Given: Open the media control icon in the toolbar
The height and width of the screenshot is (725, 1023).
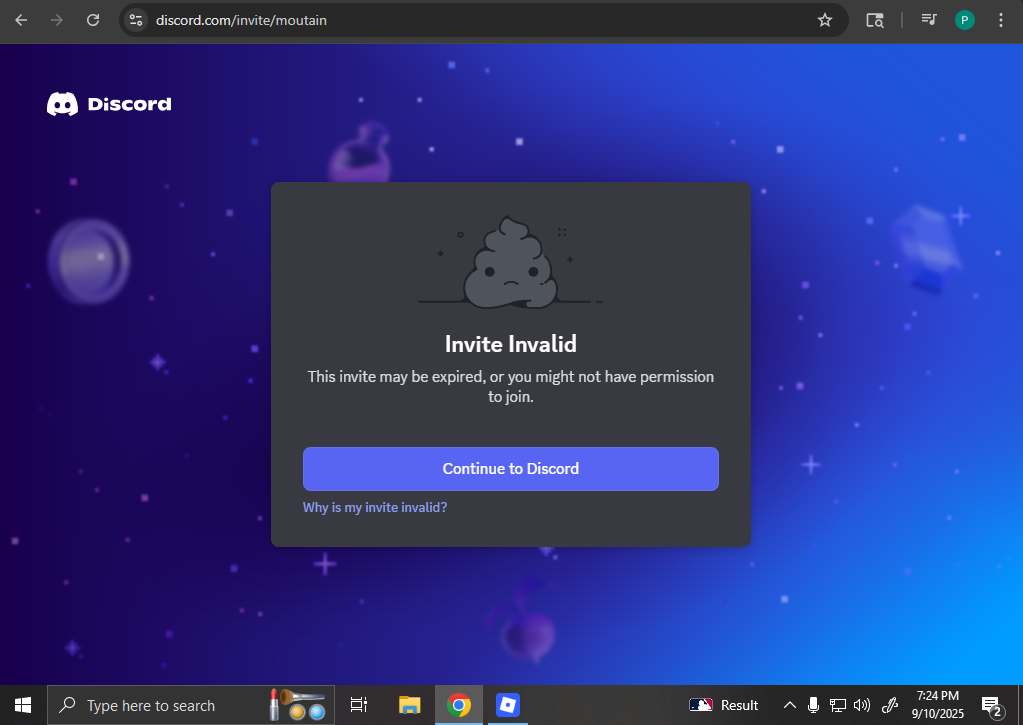Looking at the screenshot, I should (928, 20).
